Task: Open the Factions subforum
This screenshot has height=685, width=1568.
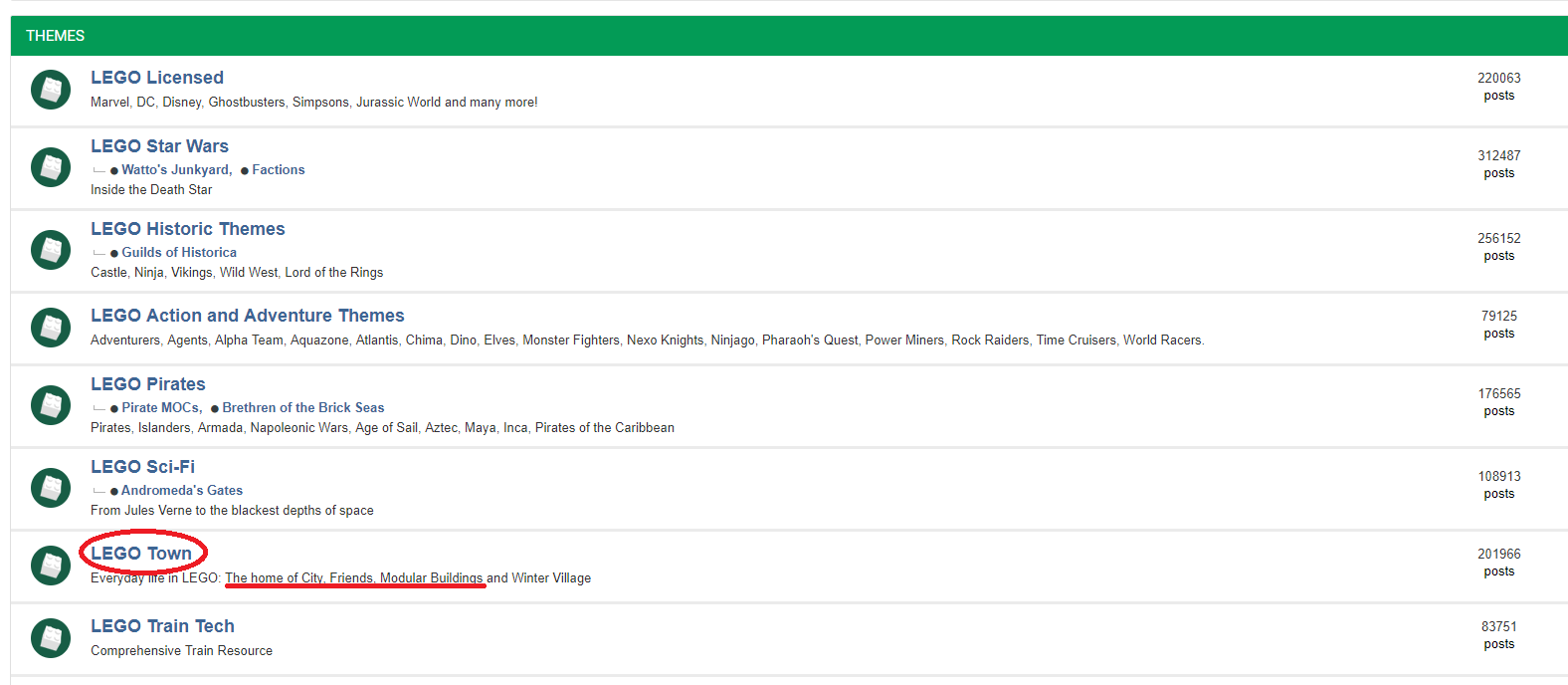Action: [x=278, y=170]
